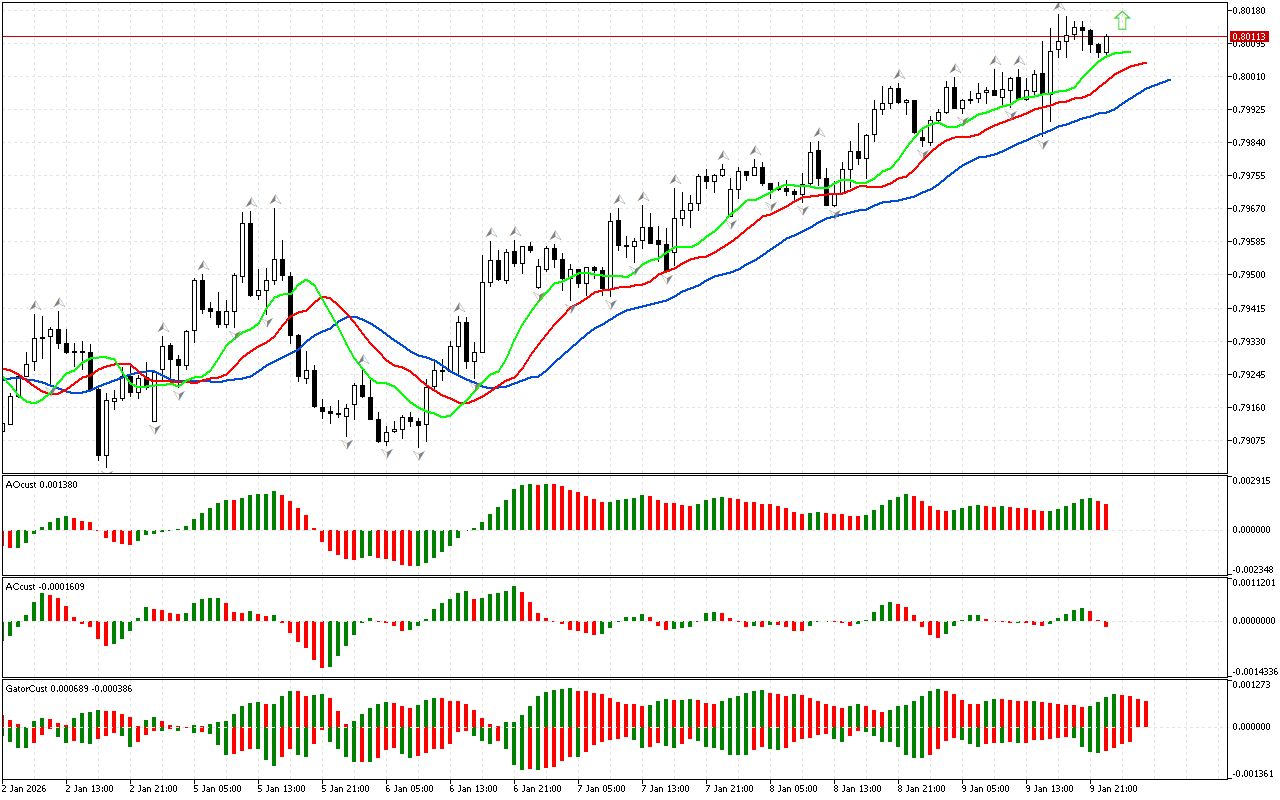Click the 2 Jan 2026 date label
Viewport: 1280px width, 800px height.
(x=25, y=788)
